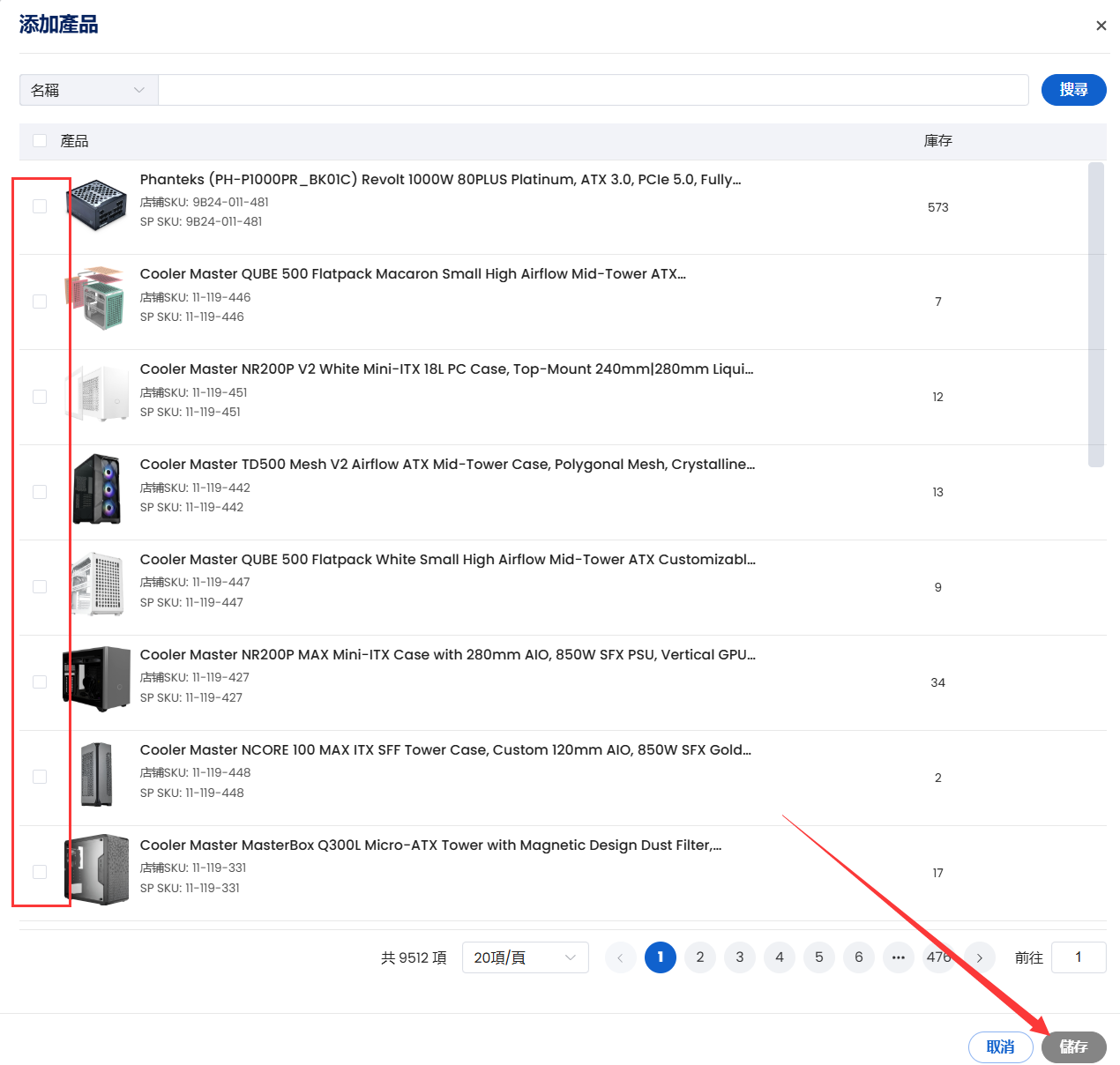Click the 儲存 save button
This screenshot has height=1065, width=1120.
pos(1073,1047)
